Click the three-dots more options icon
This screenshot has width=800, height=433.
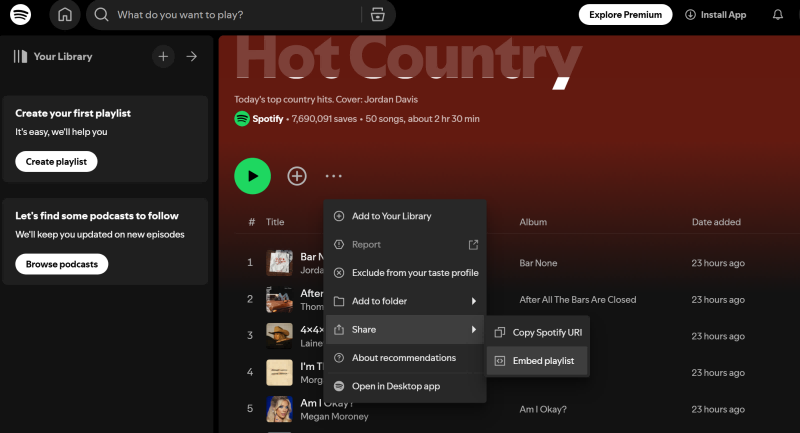click(x=333, y=176)
